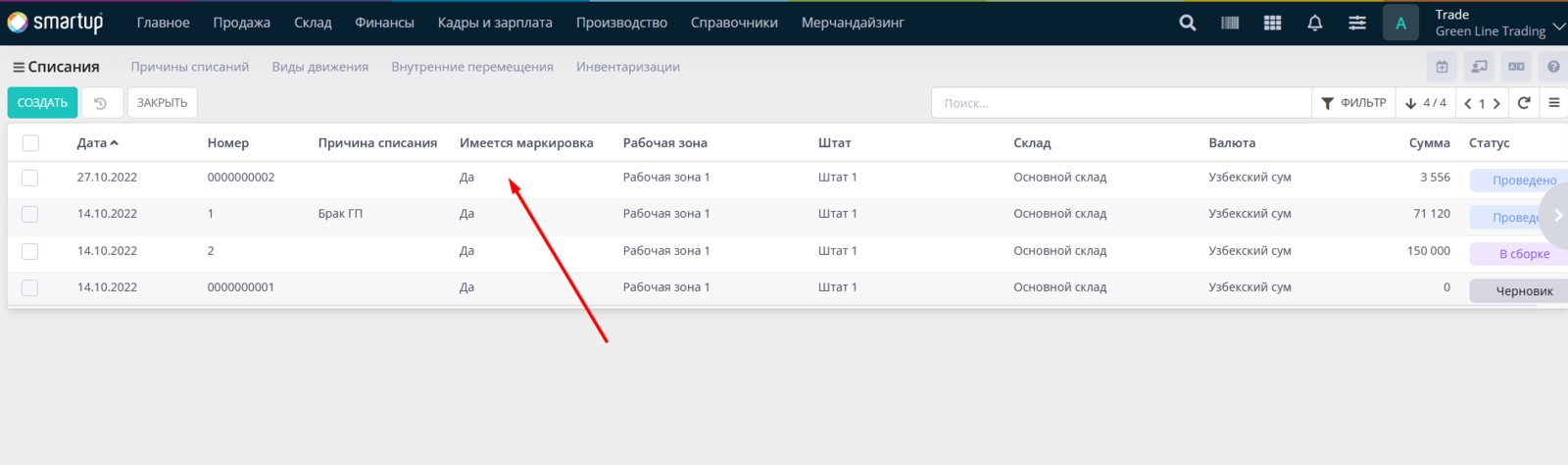Sort by the Дата column header
Screen dimensions: 1568x465
tap(92, 143)
